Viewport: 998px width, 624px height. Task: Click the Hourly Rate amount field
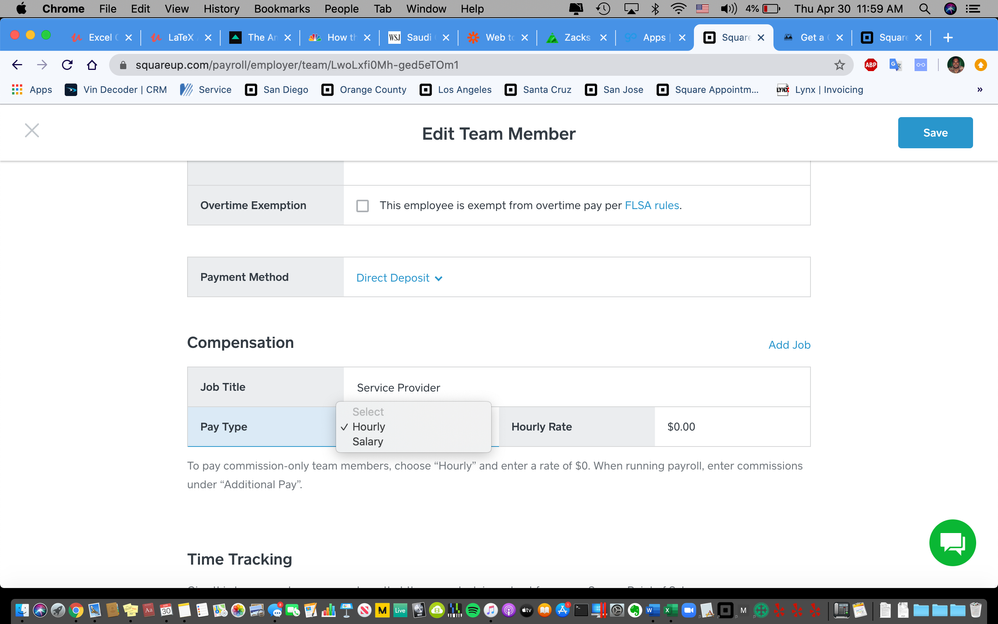(730, 427)
